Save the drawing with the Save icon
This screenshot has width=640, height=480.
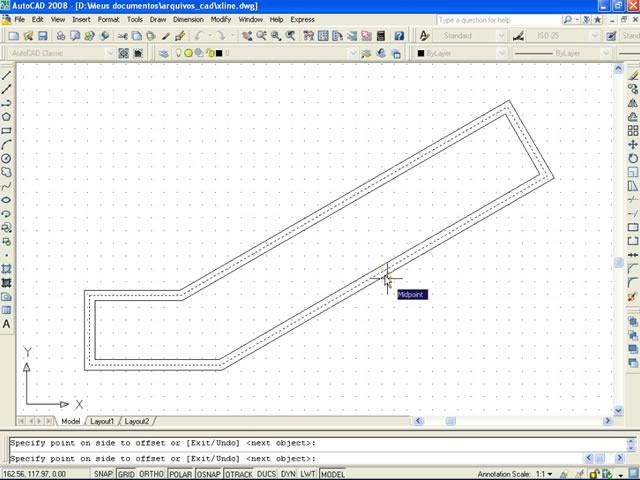42,36
